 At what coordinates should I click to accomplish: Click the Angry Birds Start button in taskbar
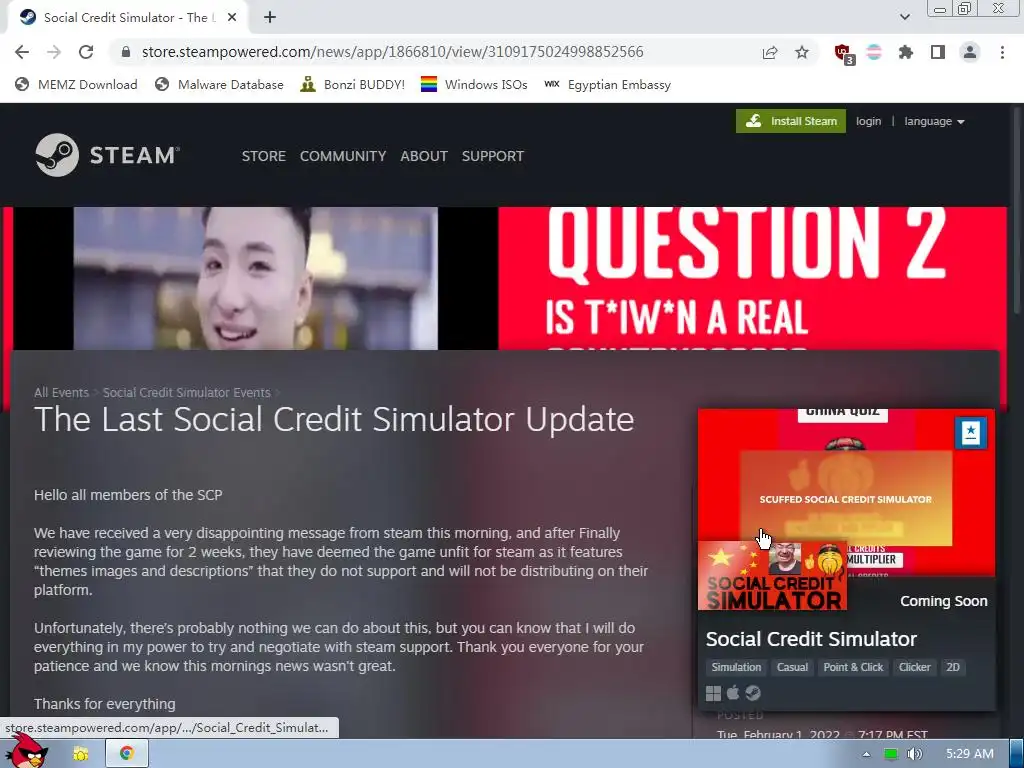pos(27,751)
